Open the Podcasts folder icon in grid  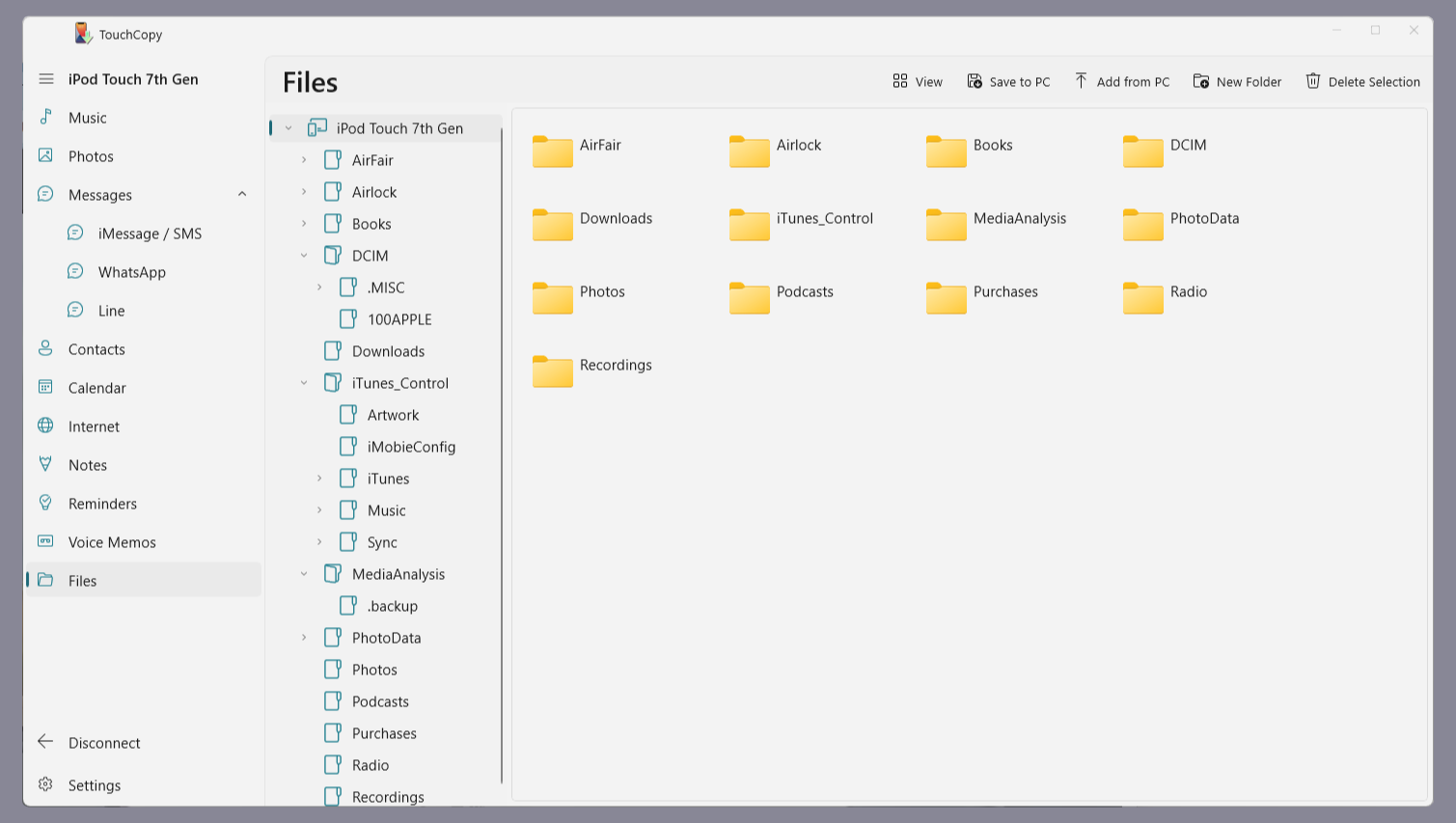(750, 297)
